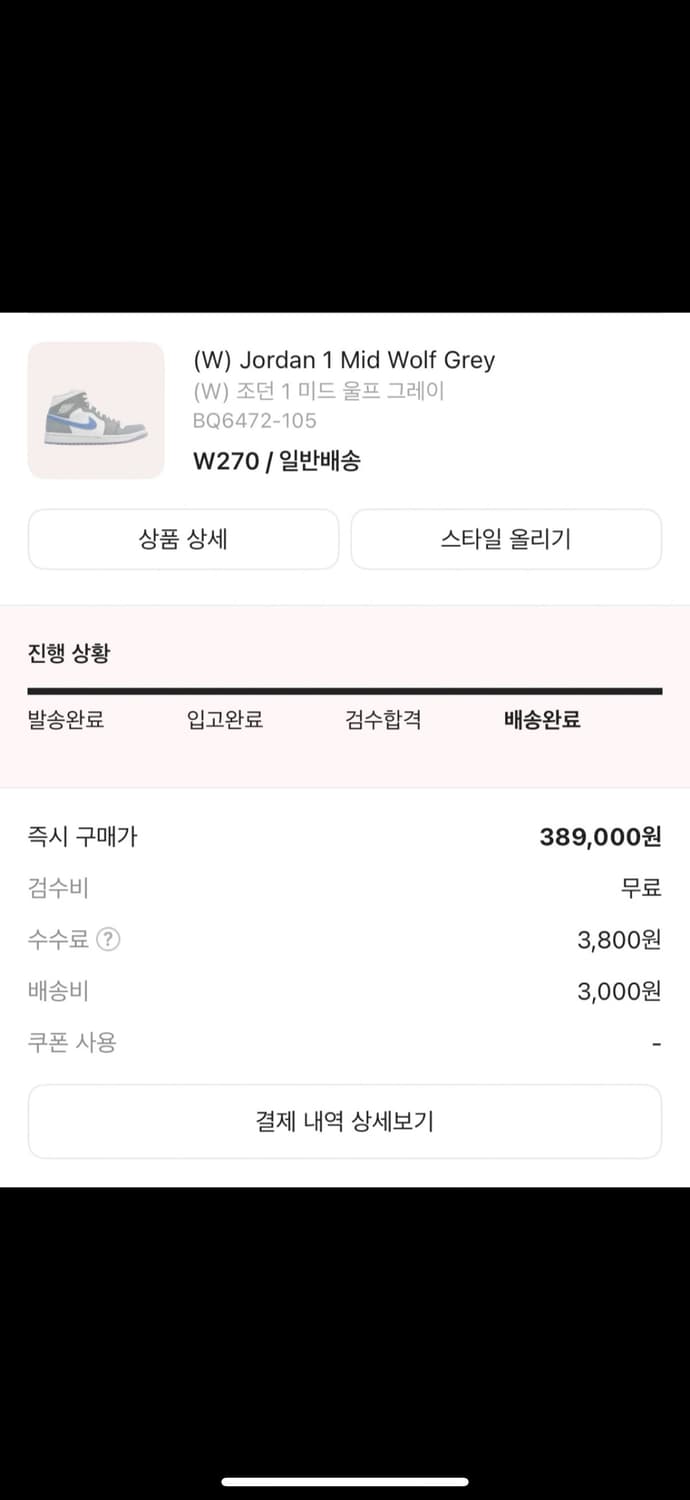This screenshot has height=1500, width=690.
Task: Click the 즉시 구매가 price 389,000원
Action: [x=601, y=836]
